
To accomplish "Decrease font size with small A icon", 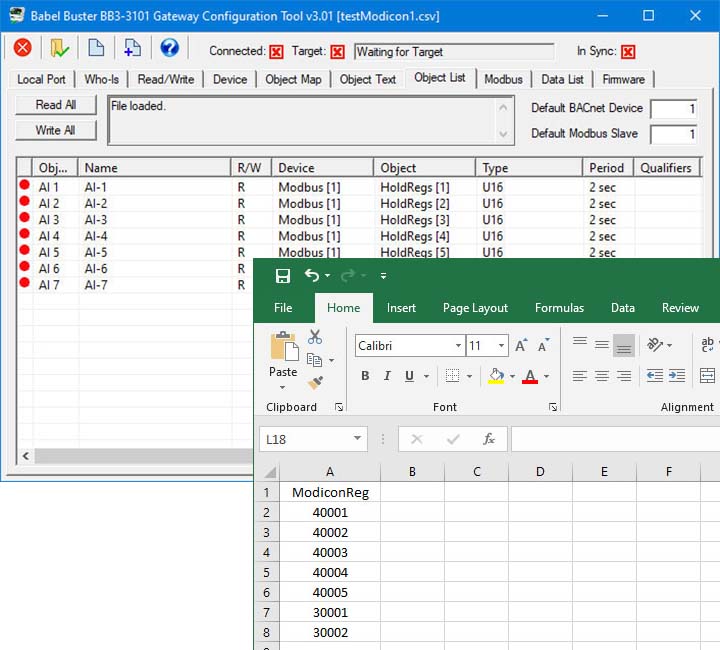I will 543,345.
